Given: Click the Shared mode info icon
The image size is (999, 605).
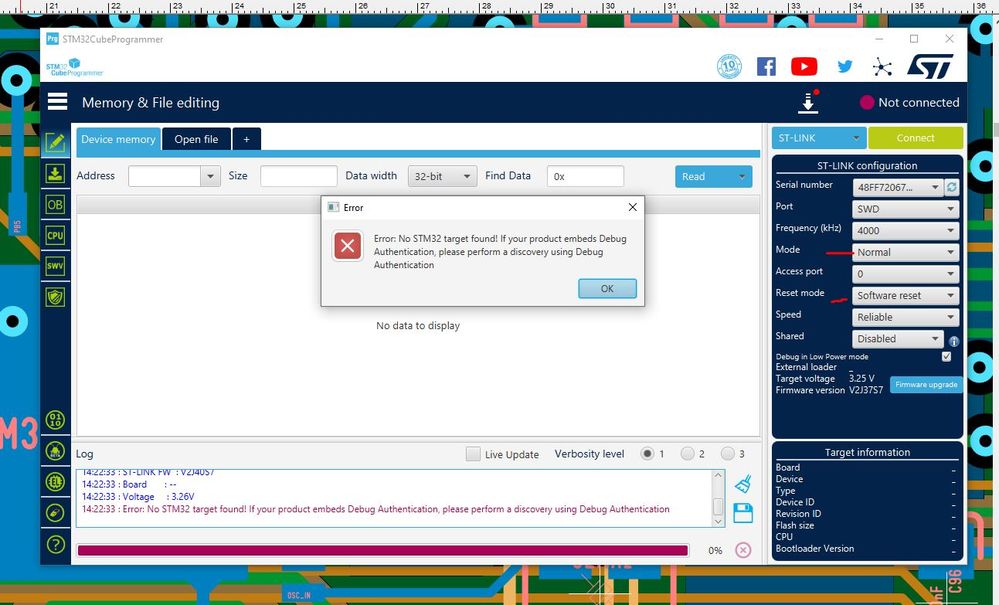Looking at the screenshot, I should tap(954, 341).
